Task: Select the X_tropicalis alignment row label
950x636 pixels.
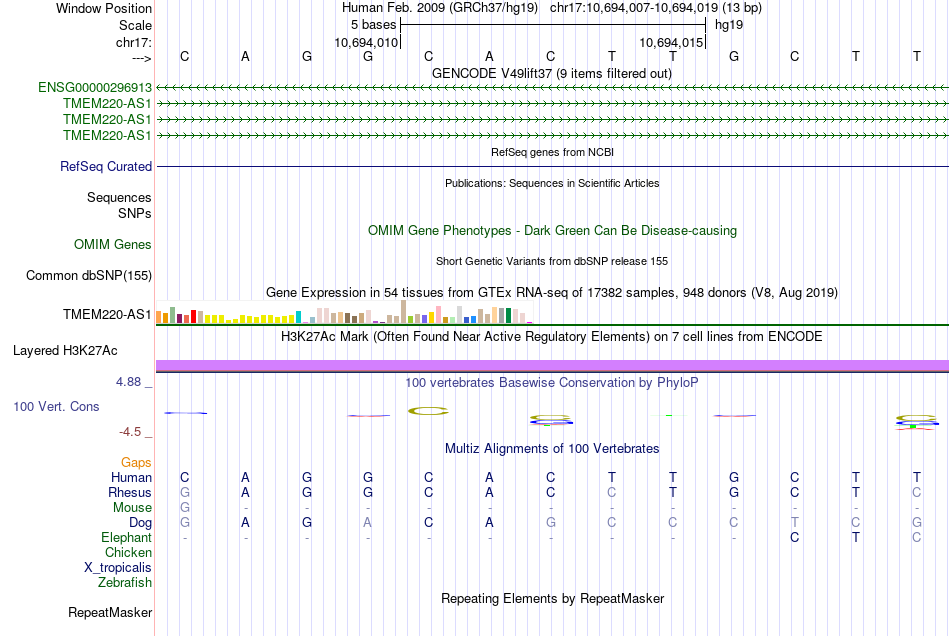Action: (x=118, y=568)
